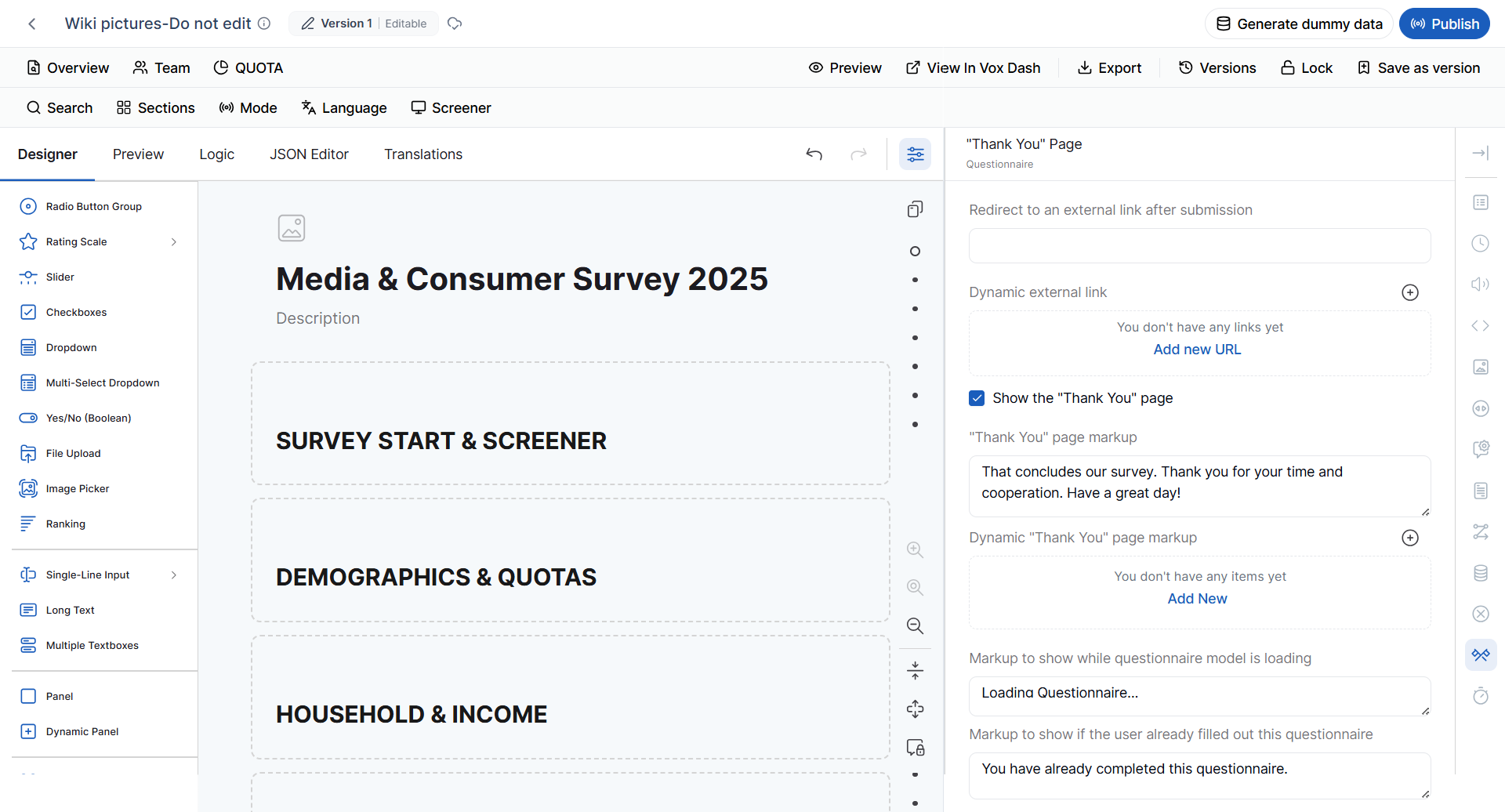The height and width of the screenshot is (812, 1505).
Task: Switch to the Preview tab in editor
Action: pos(138,154)
